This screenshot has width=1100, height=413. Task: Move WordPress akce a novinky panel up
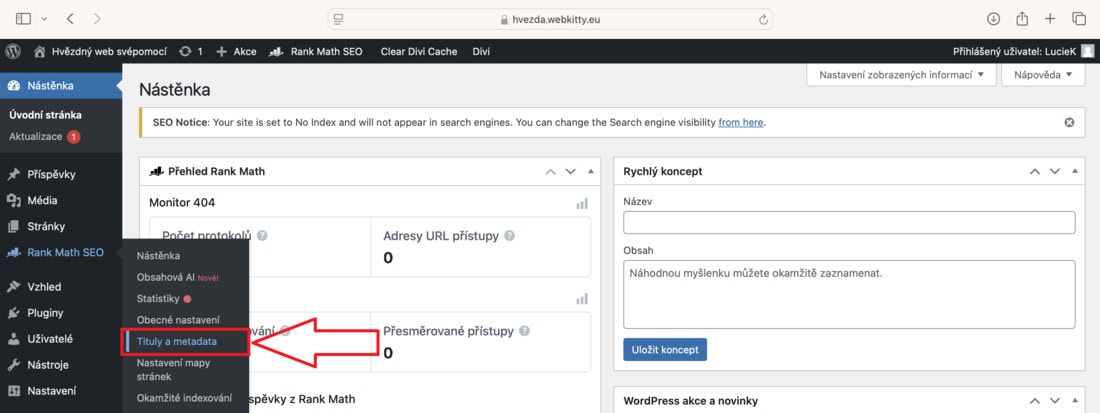click(x=1035, y=401)
